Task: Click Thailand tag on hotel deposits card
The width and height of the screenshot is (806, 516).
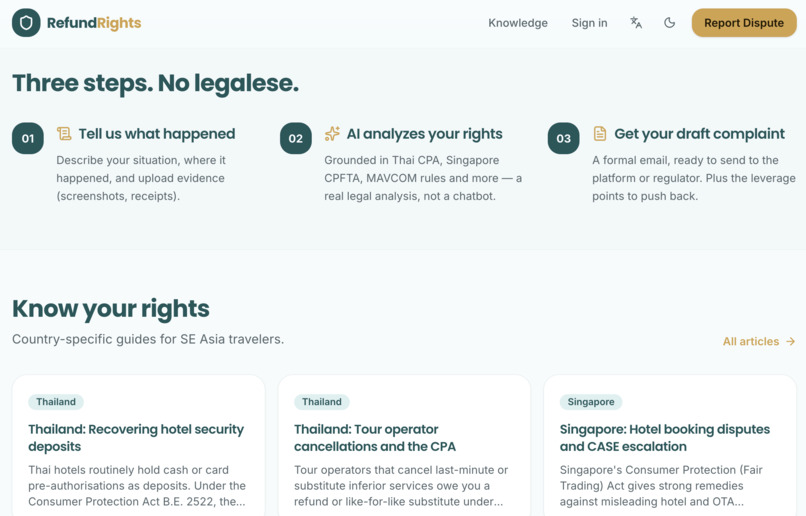Action: (56, 402)
